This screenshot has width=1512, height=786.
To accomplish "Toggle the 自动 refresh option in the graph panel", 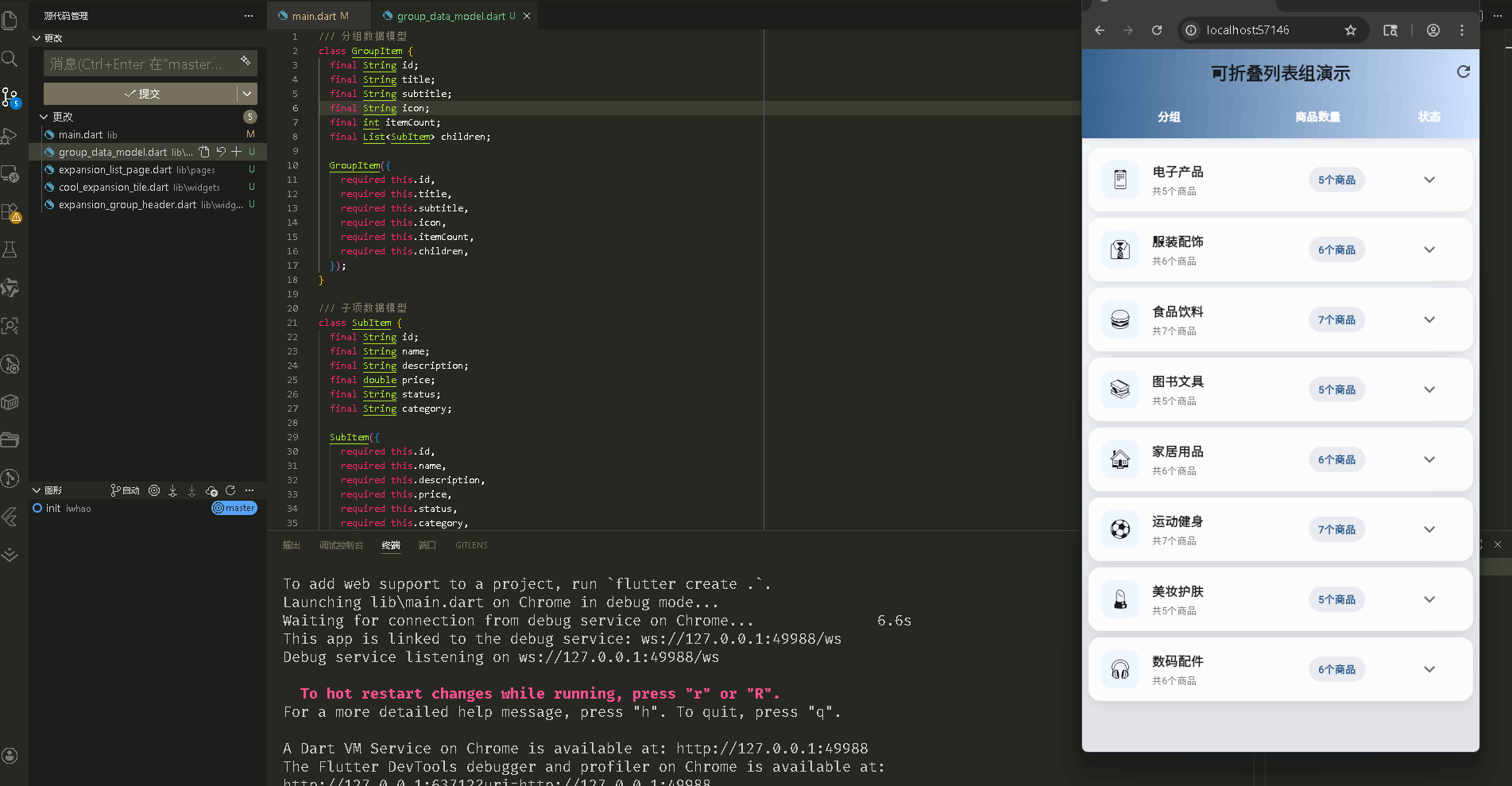I will point(127,490).
